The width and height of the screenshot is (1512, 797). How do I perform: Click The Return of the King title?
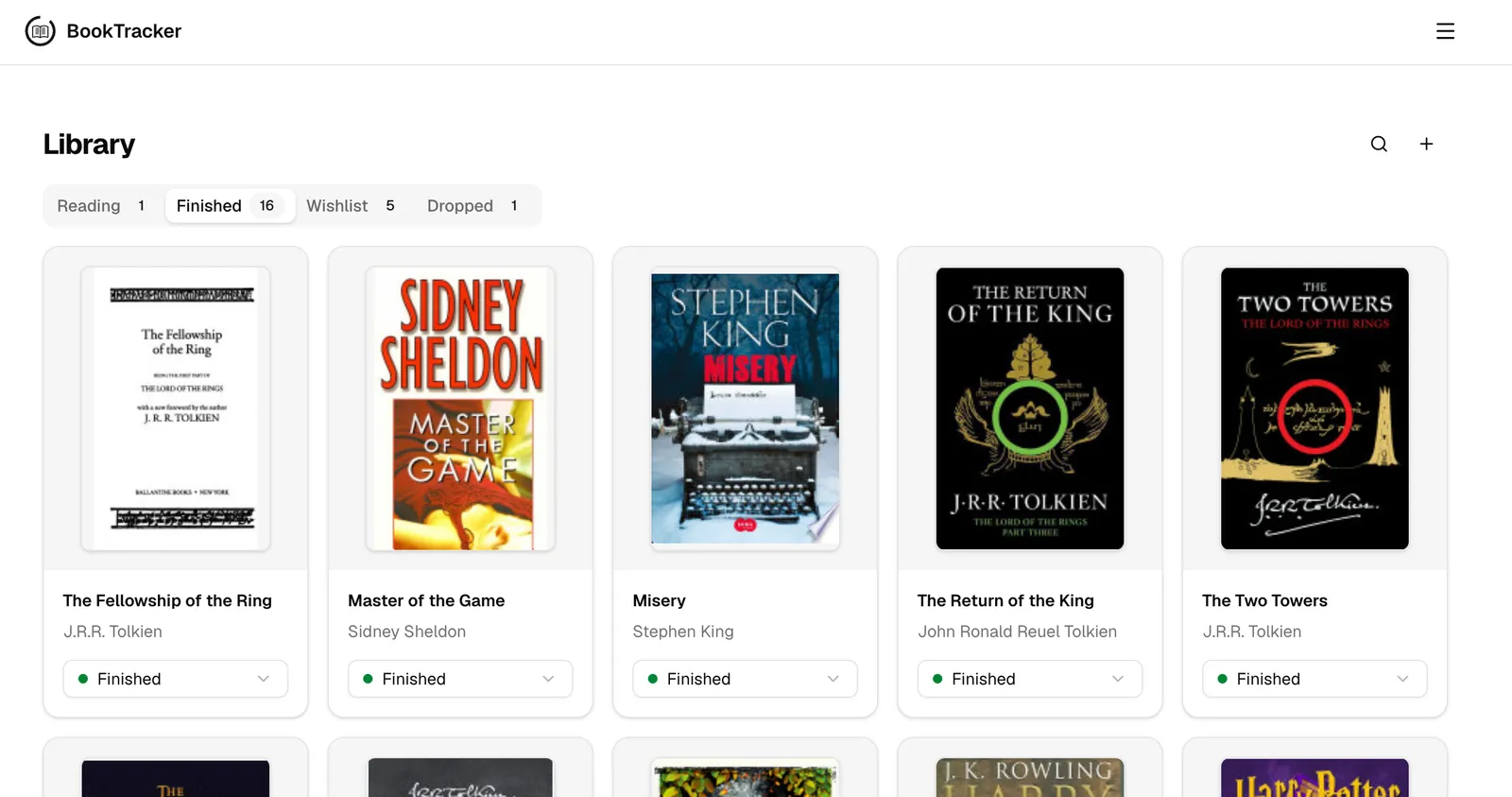pyautogui.click(x=1005, y=600)
